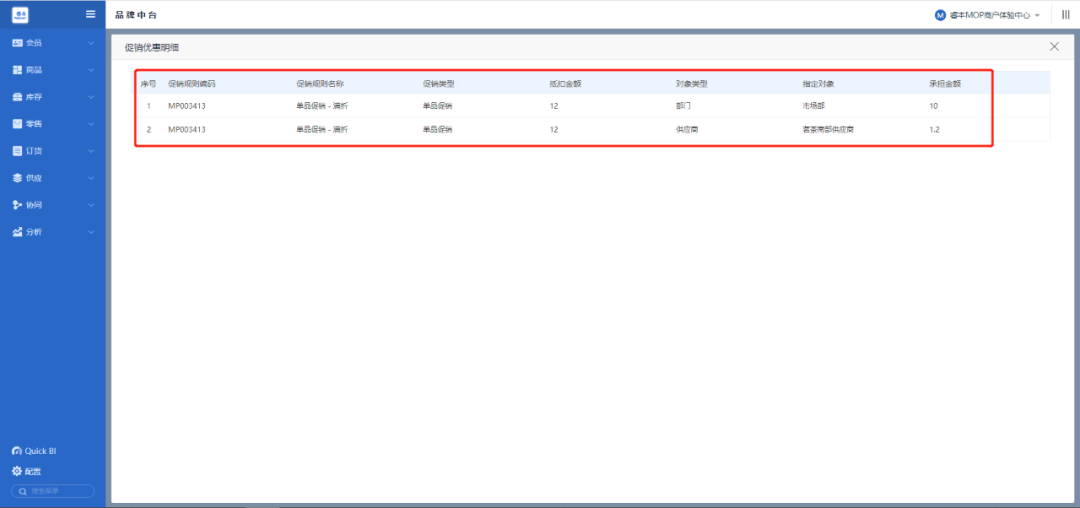This screenshot has height=508, width=1080.
Task: Click the 抵扣金额 column header
Action: click(565, 84)
